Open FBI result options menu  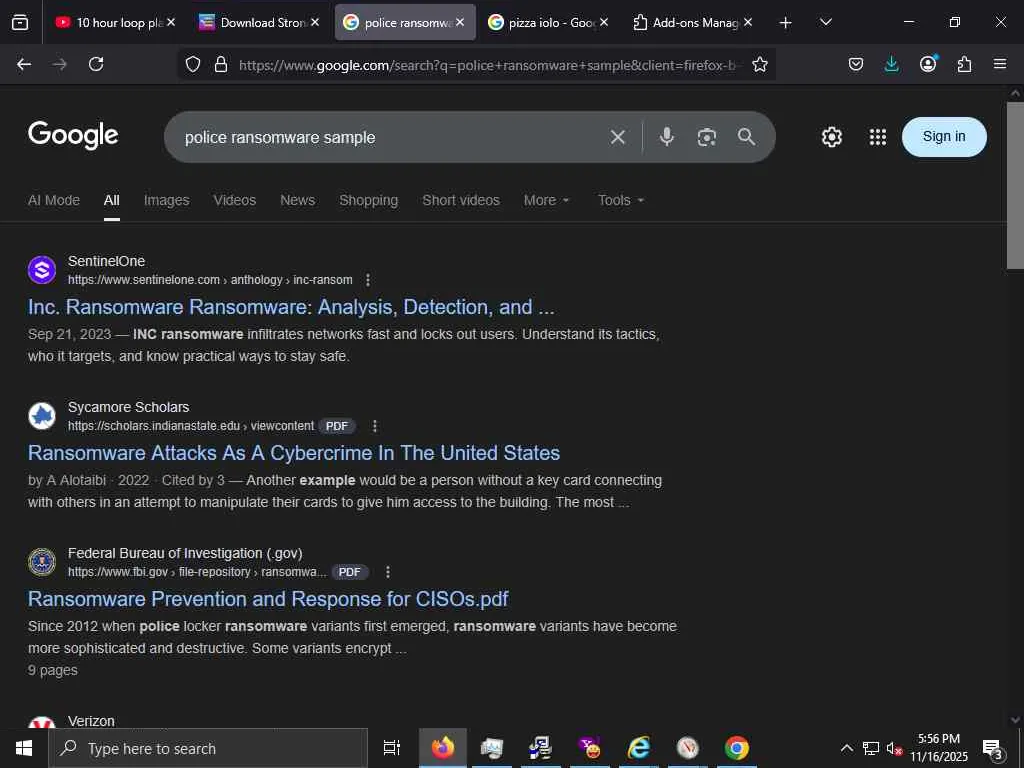(x=388, y=572)
